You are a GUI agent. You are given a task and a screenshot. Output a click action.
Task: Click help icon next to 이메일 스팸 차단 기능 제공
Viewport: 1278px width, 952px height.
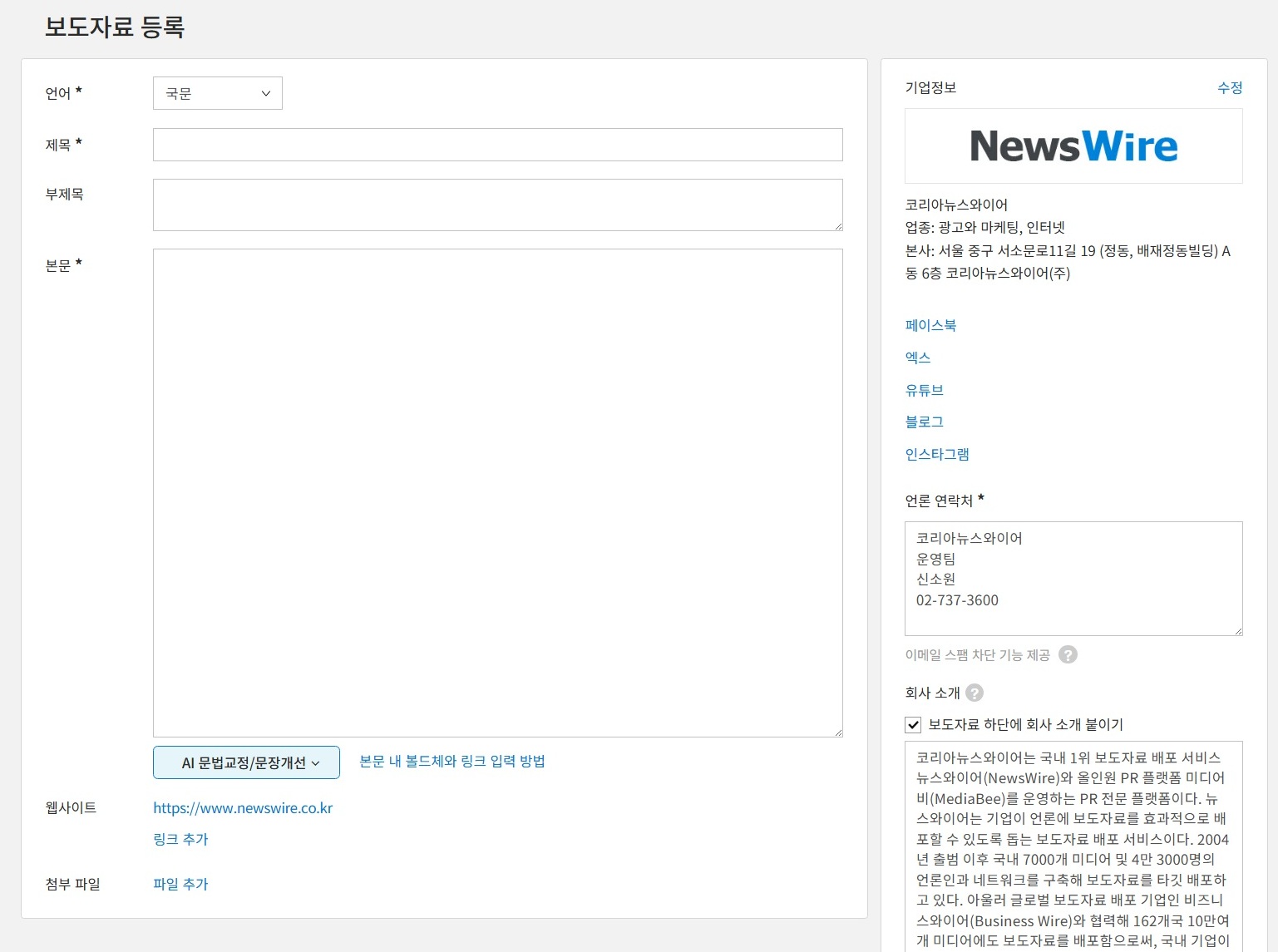1068,655
